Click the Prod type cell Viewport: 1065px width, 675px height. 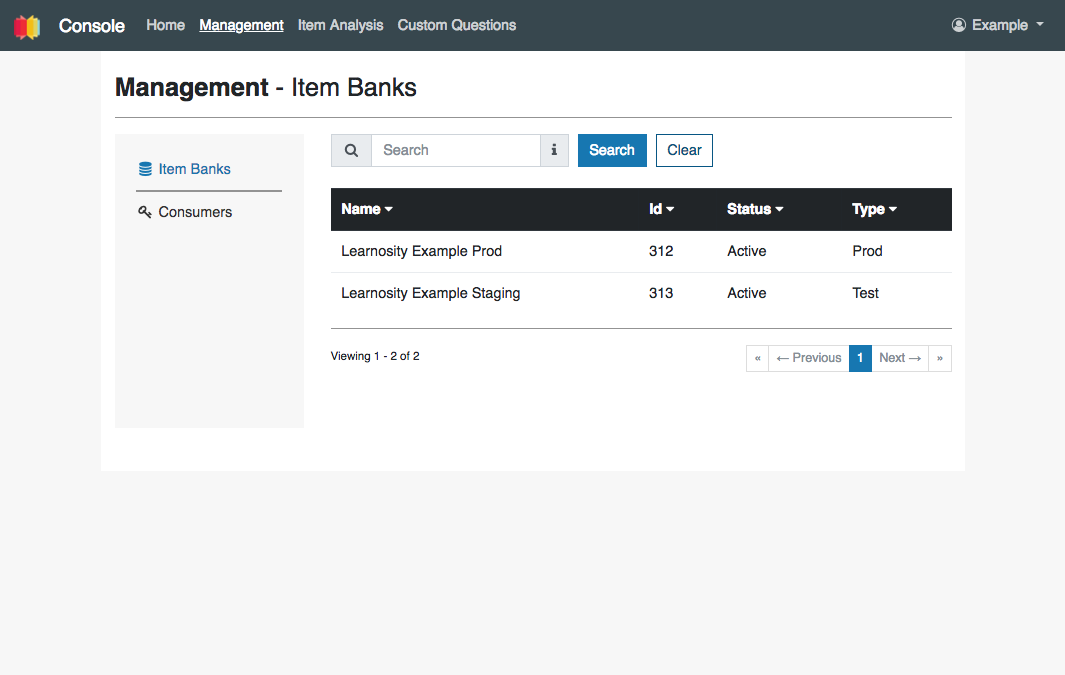(867, 251)
